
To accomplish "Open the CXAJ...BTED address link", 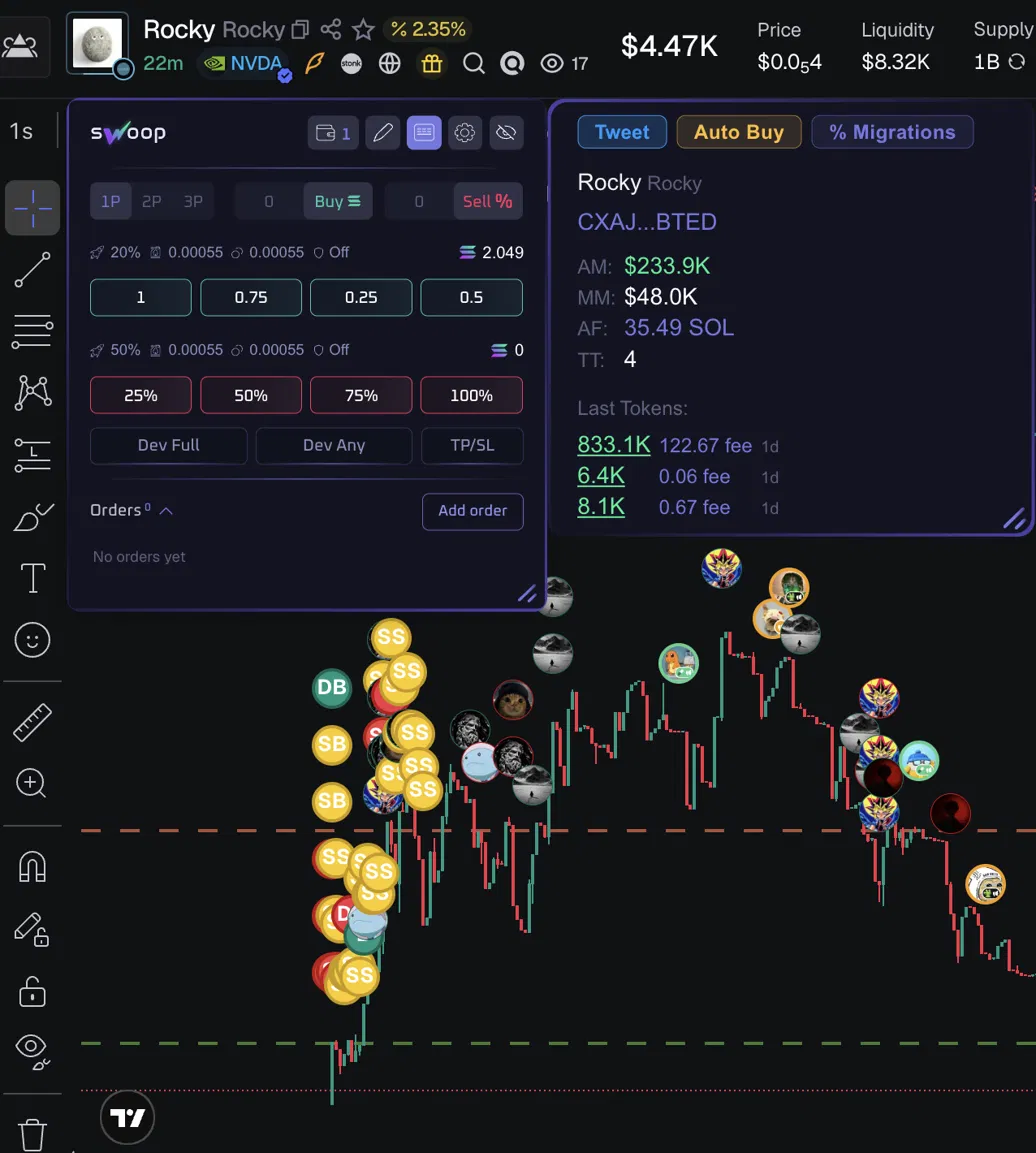I will pos(647,221).
